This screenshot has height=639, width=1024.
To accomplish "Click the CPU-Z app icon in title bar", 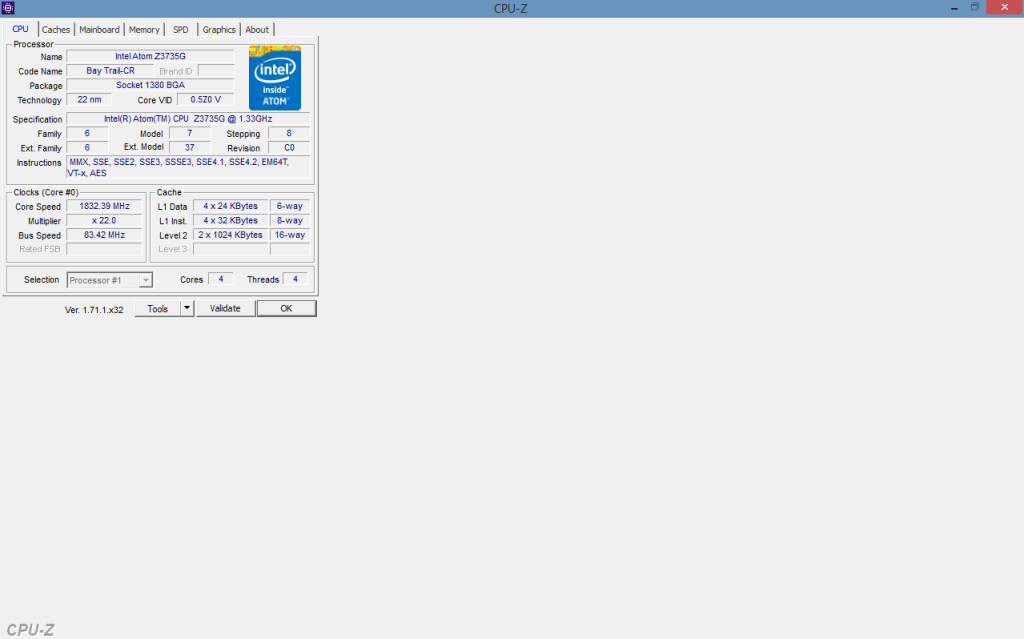I will [8, 8].
